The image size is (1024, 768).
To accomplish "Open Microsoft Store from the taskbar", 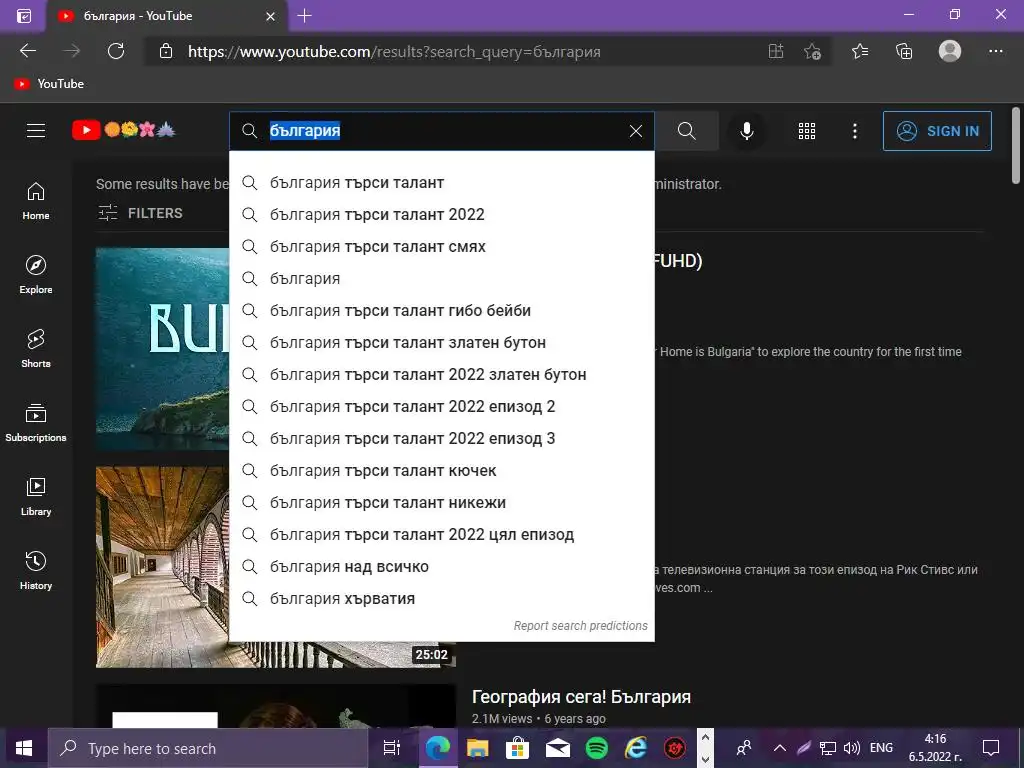I will click(x=517, y=748).
